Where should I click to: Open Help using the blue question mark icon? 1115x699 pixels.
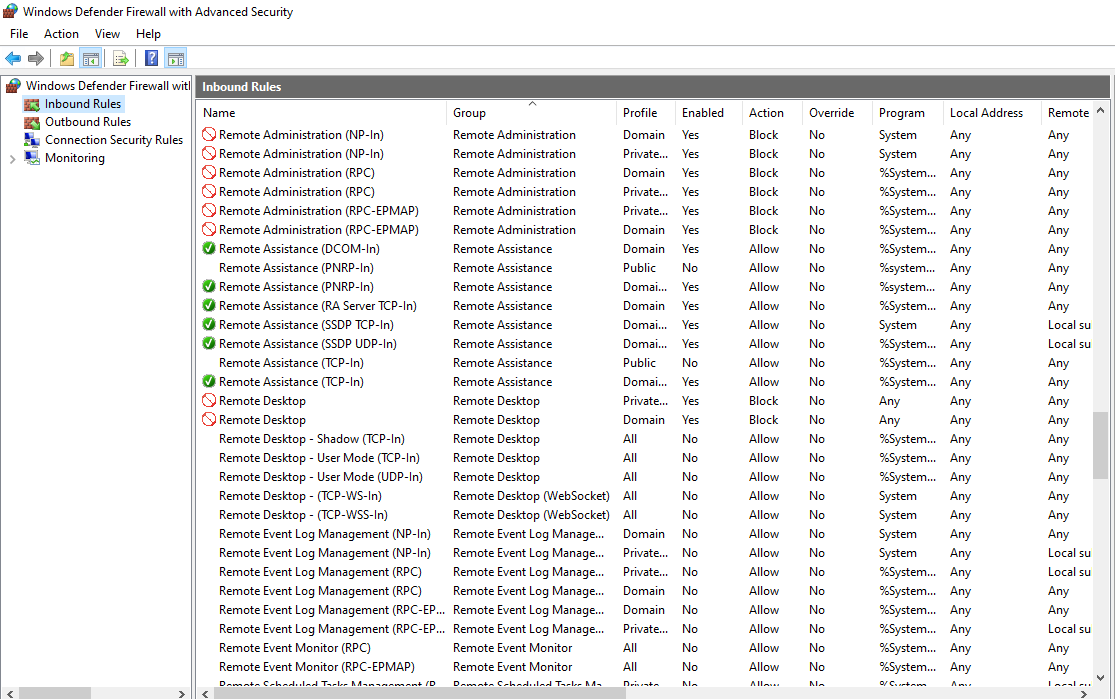pyautogui.click(x=152, y=58)
